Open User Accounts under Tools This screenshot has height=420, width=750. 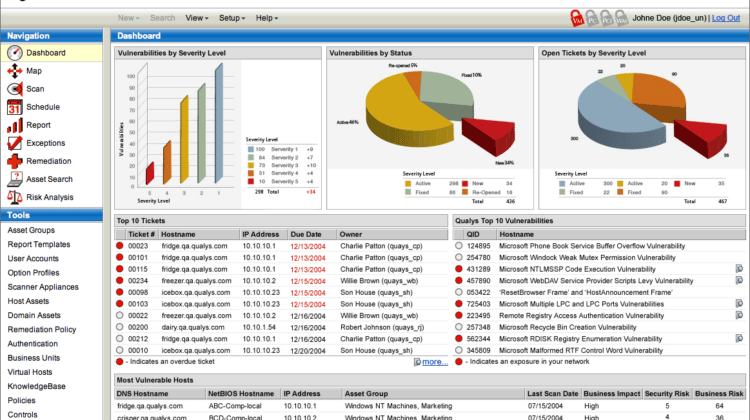tap(33, 259)
